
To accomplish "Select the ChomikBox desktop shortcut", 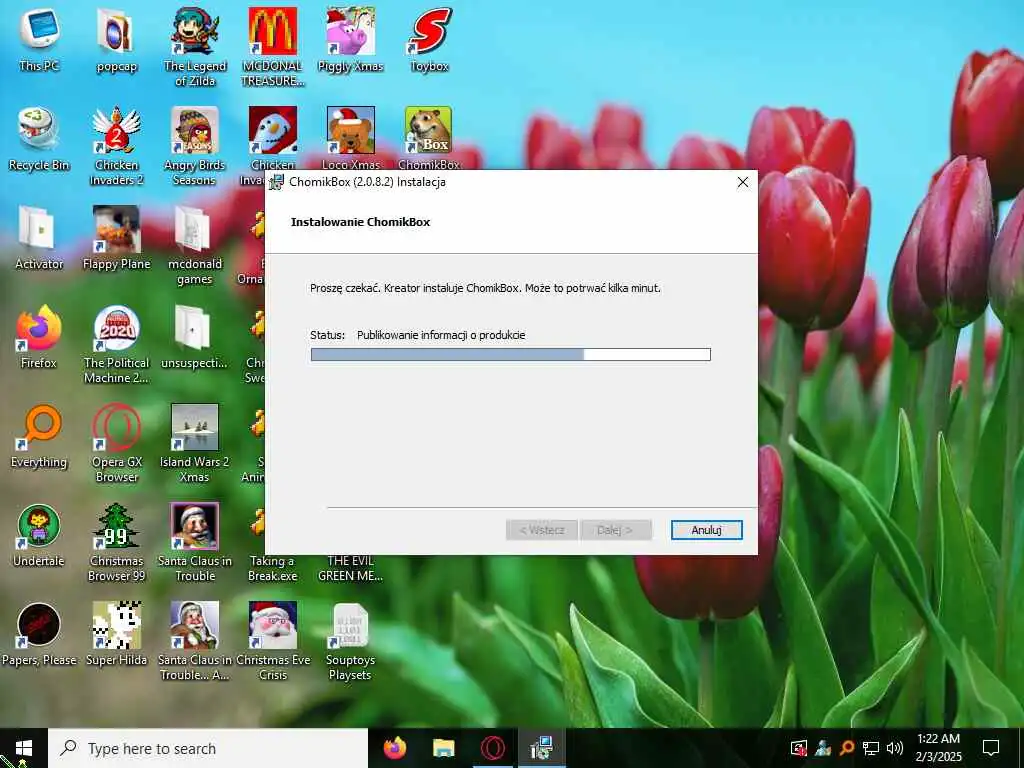I will tap(429, 138).
